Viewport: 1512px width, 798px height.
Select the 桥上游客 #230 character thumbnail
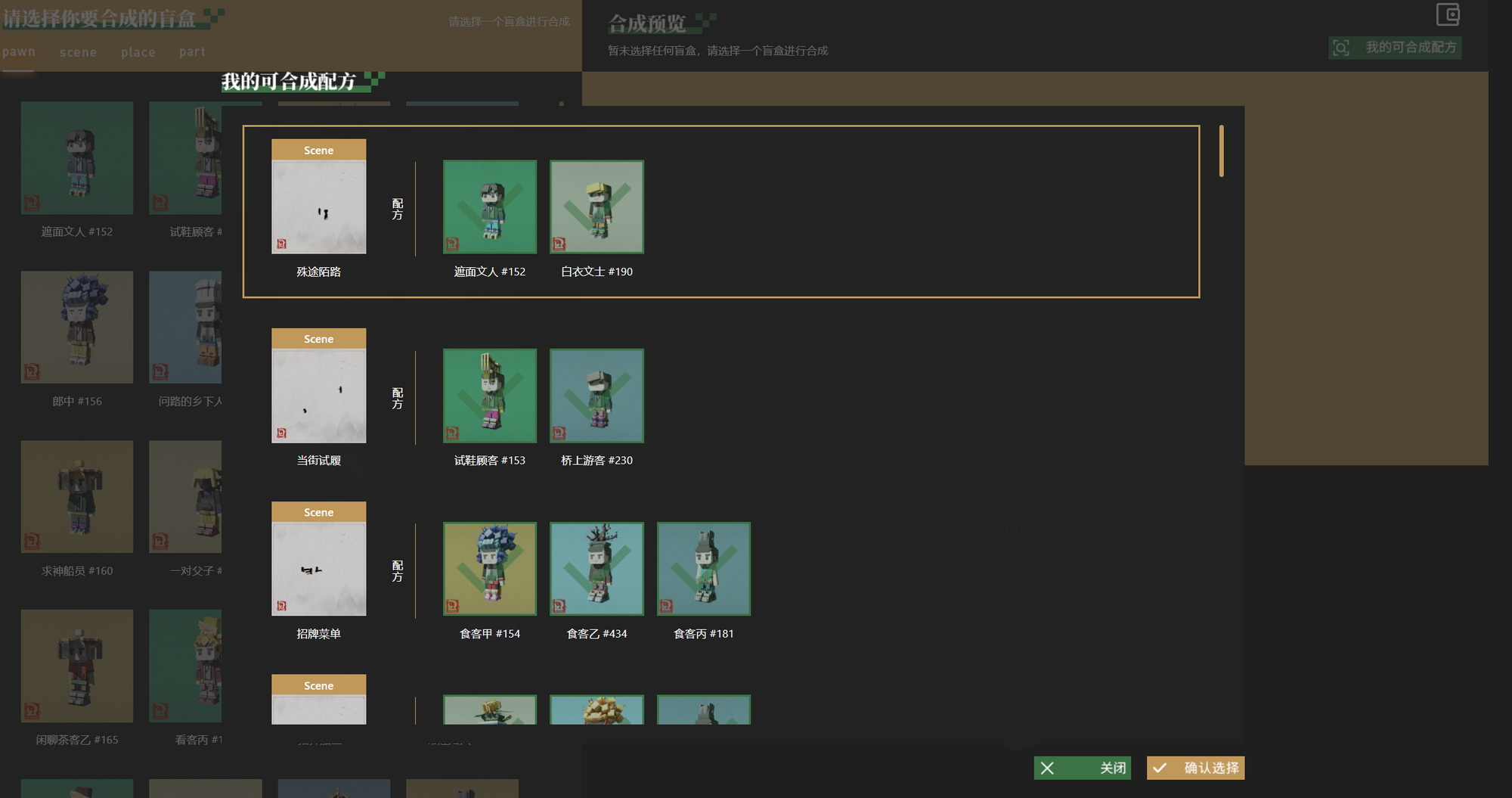click(596, 396)
